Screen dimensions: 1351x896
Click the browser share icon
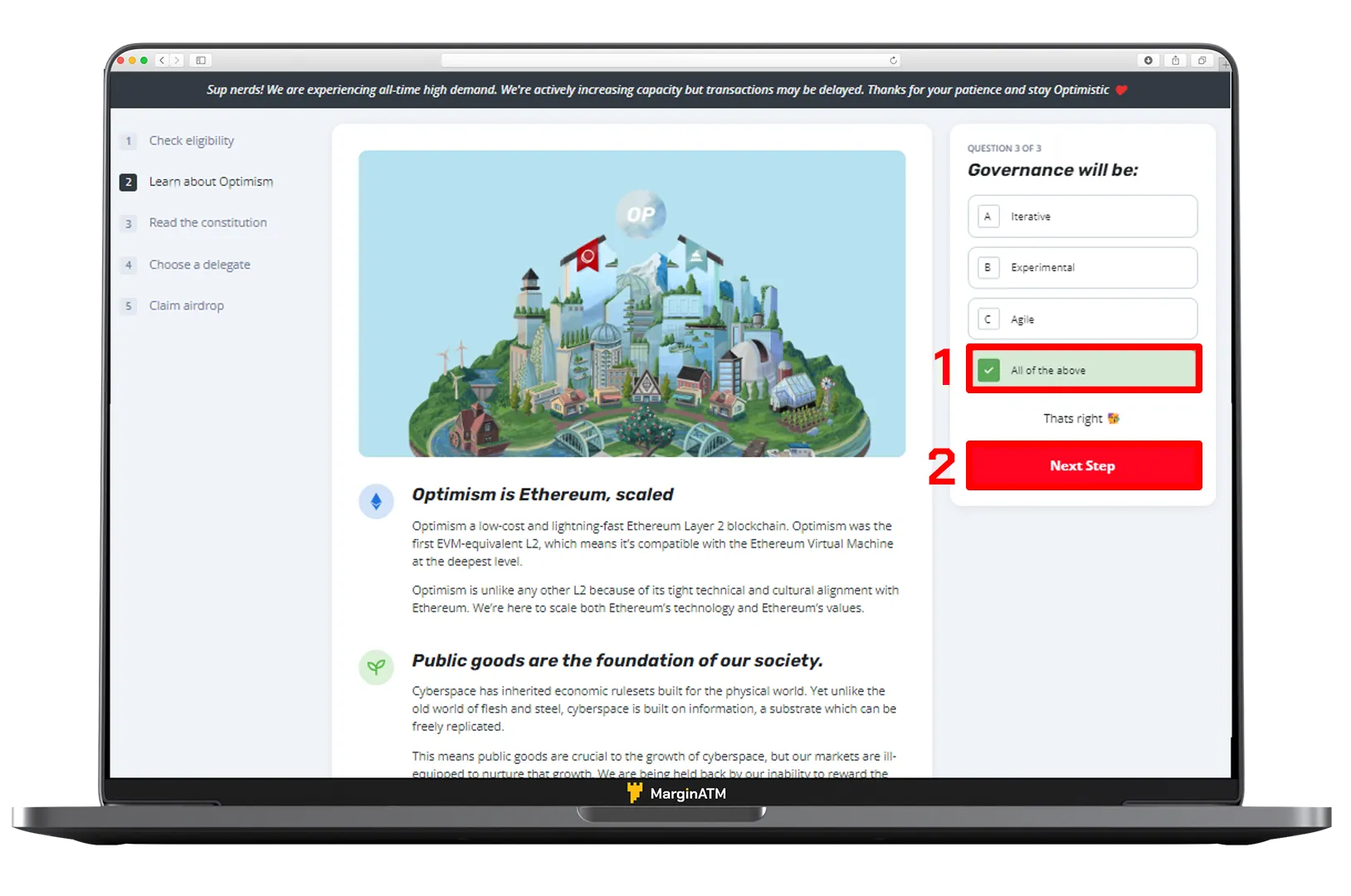1175,61
